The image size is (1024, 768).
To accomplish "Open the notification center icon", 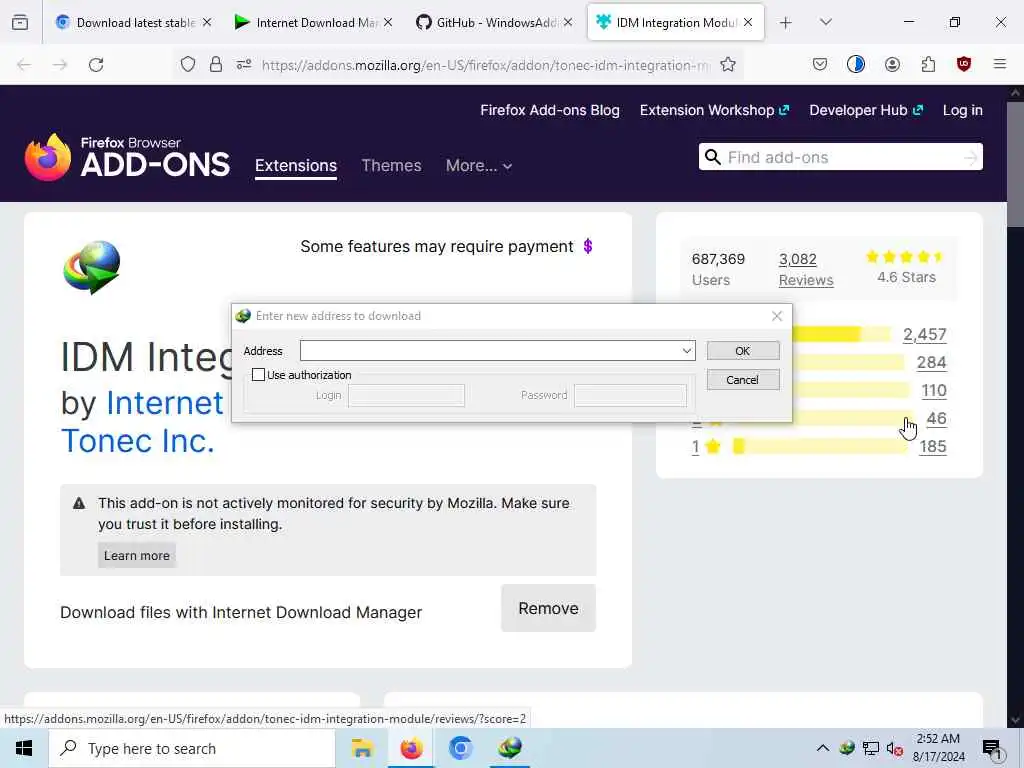I will click(992, 749).
